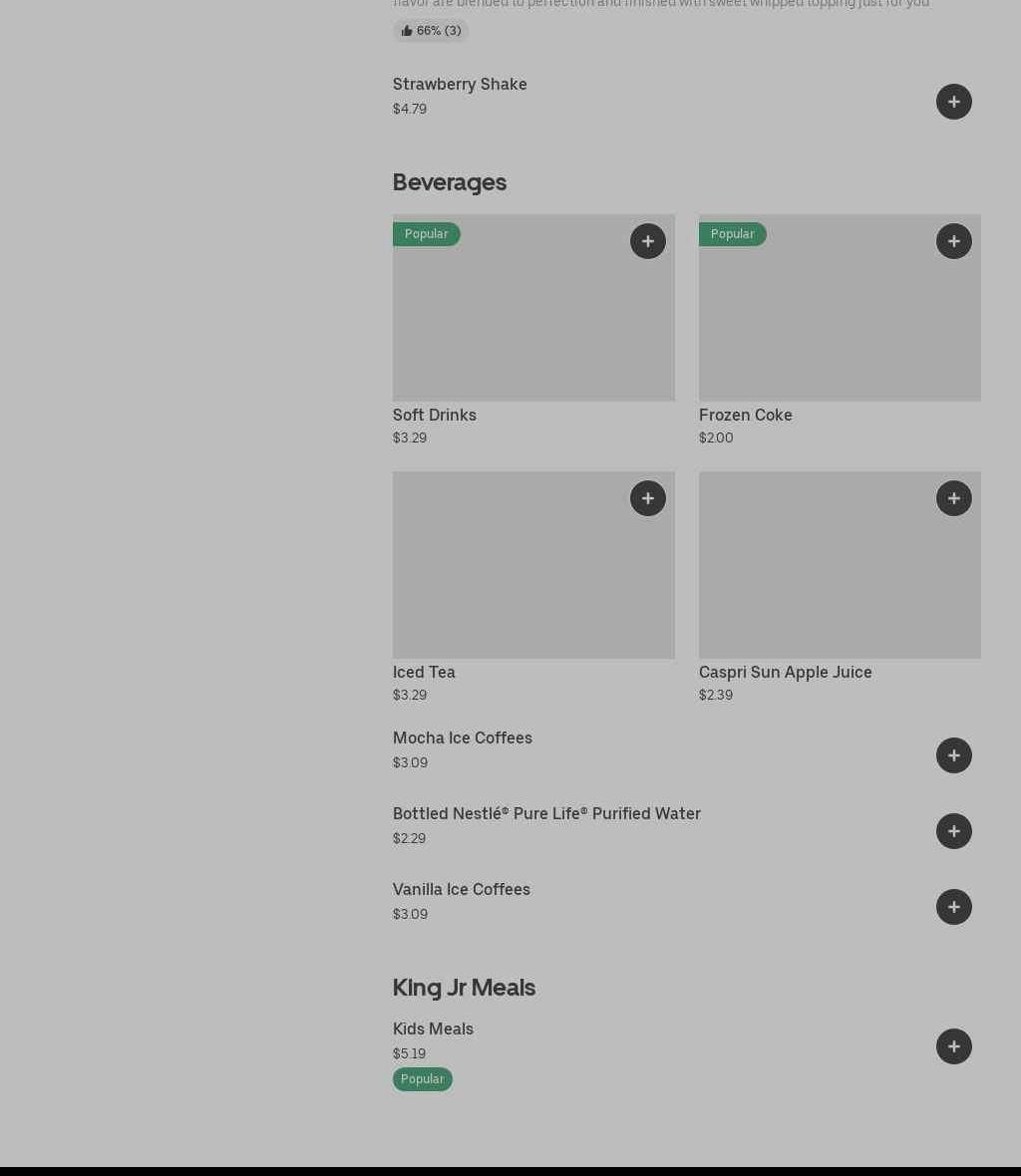Add Caspri Sun Apple Juice plus icon
The height and width of the screenshot is (1176, 1021).
[953, 498]
